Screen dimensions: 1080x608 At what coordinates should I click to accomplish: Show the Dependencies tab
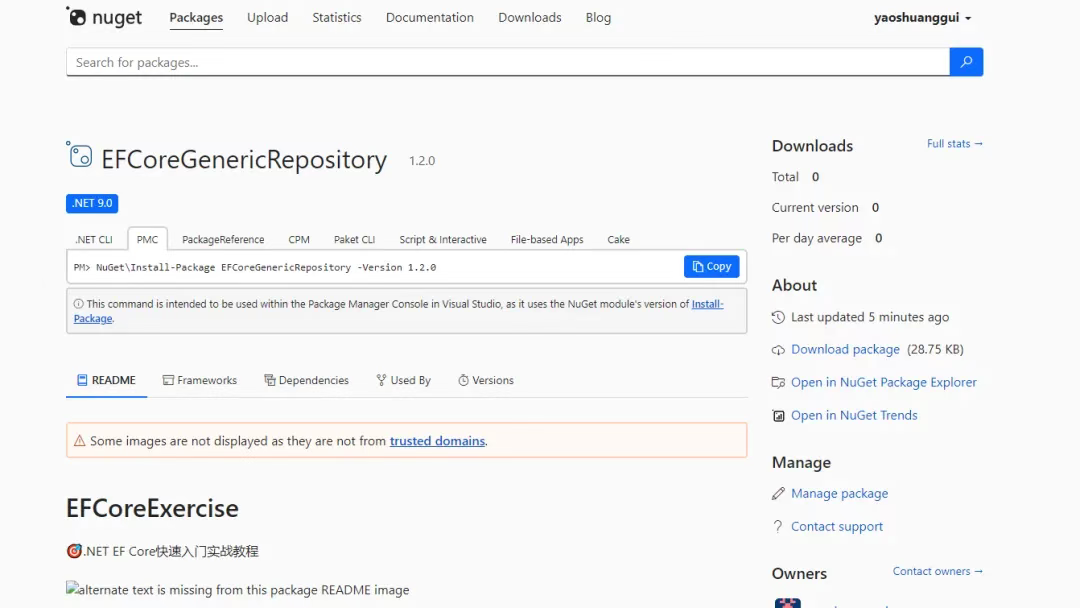coord(307,380)
